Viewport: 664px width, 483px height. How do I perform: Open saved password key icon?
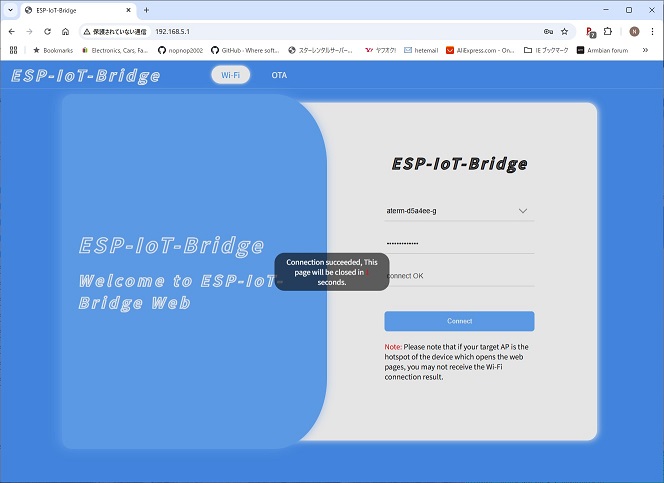tap(548, 31)
